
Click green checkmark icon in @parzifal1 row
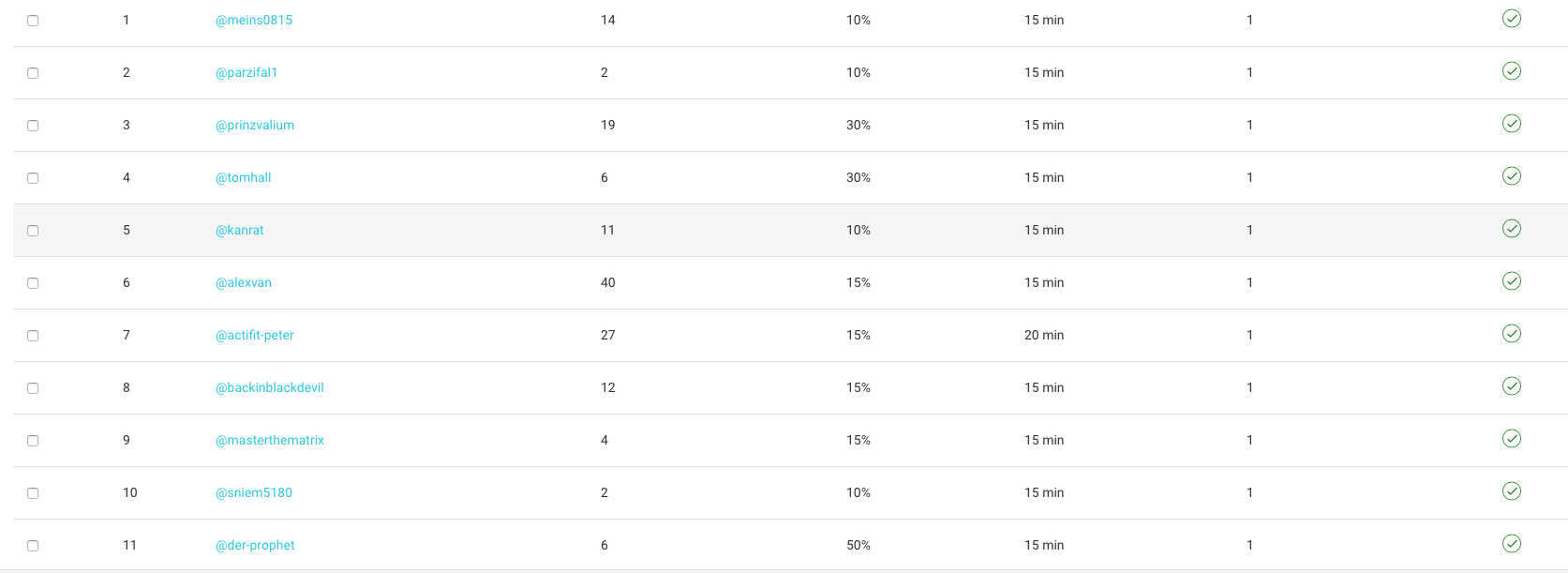(1512, 71)
